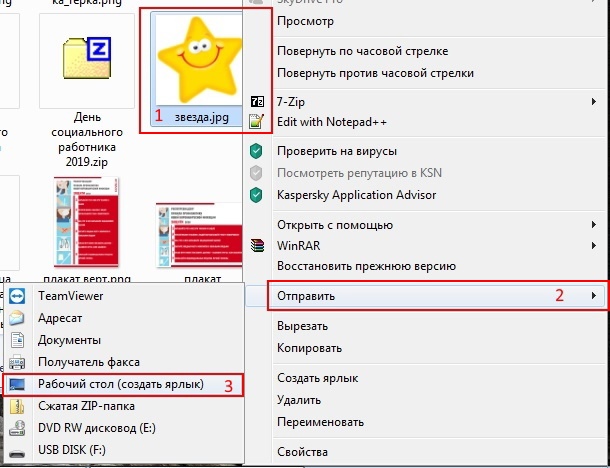Expand the WinRAR submenu arrow
This screenshot has height=468, width=610.
(595, 245)
